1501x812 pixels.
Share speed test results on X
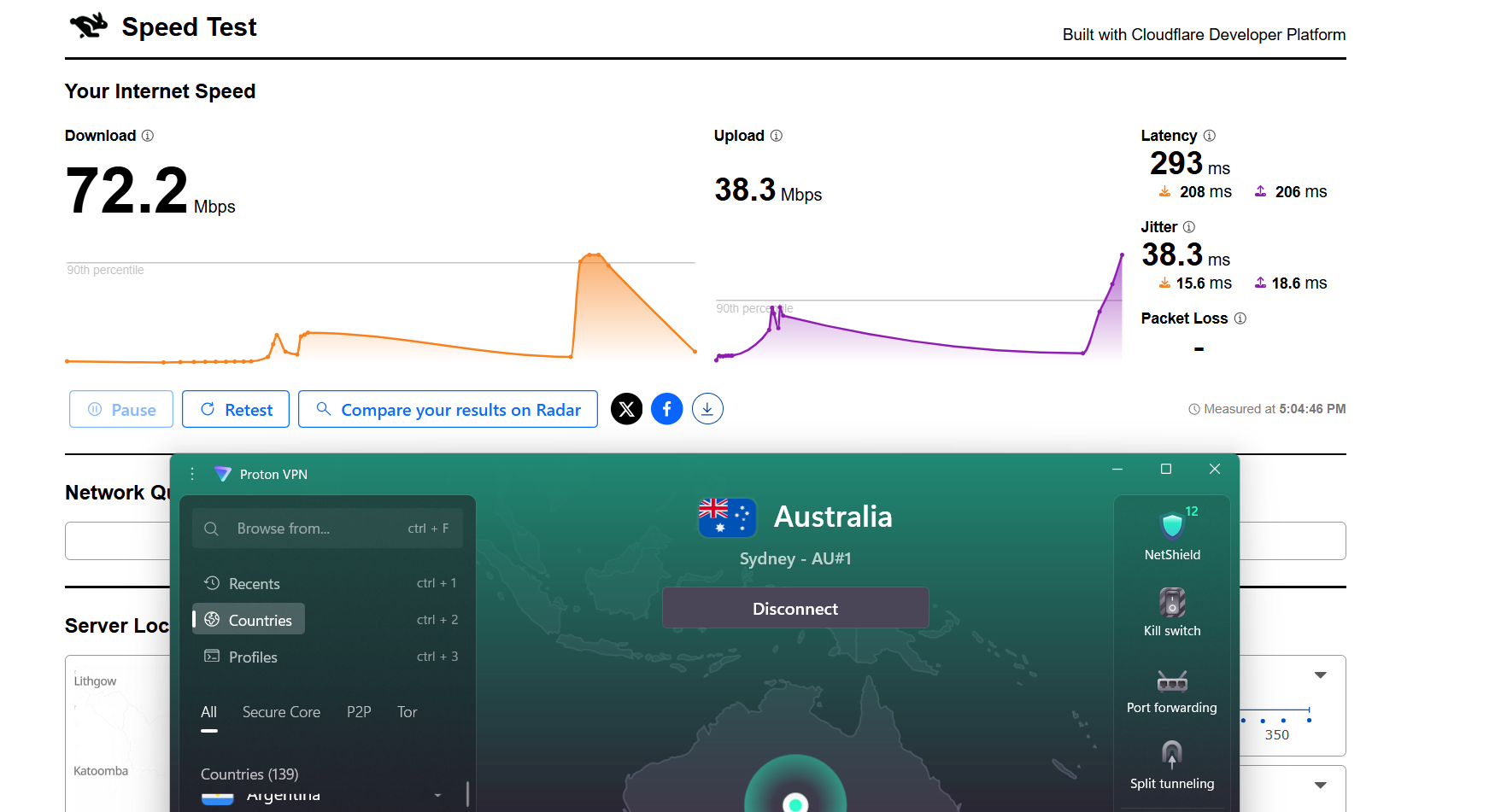(x=626, y=408)
